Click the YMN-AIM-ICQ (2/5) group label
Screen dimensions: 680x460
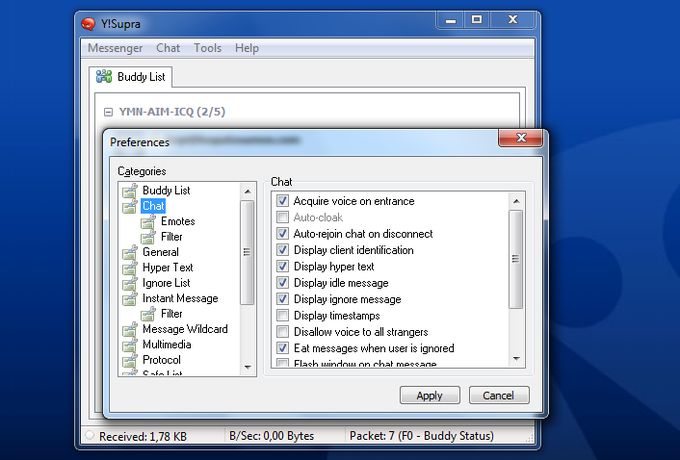pyautogui.click(x=172, y=112)
